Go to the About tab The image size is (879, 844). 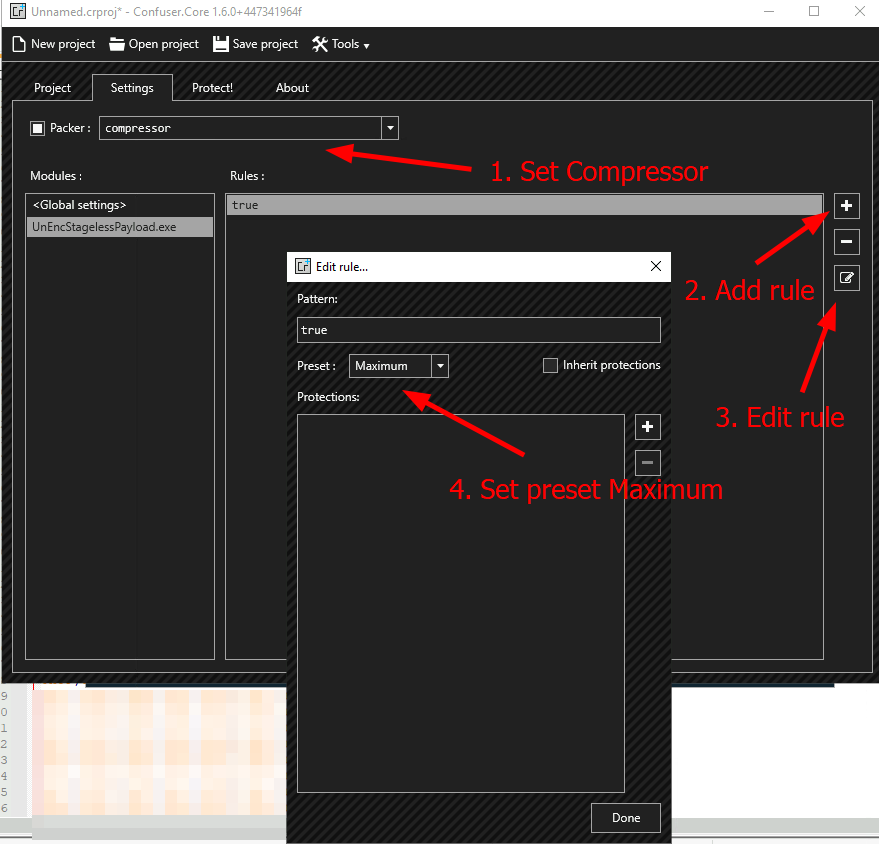click(292, 88)
